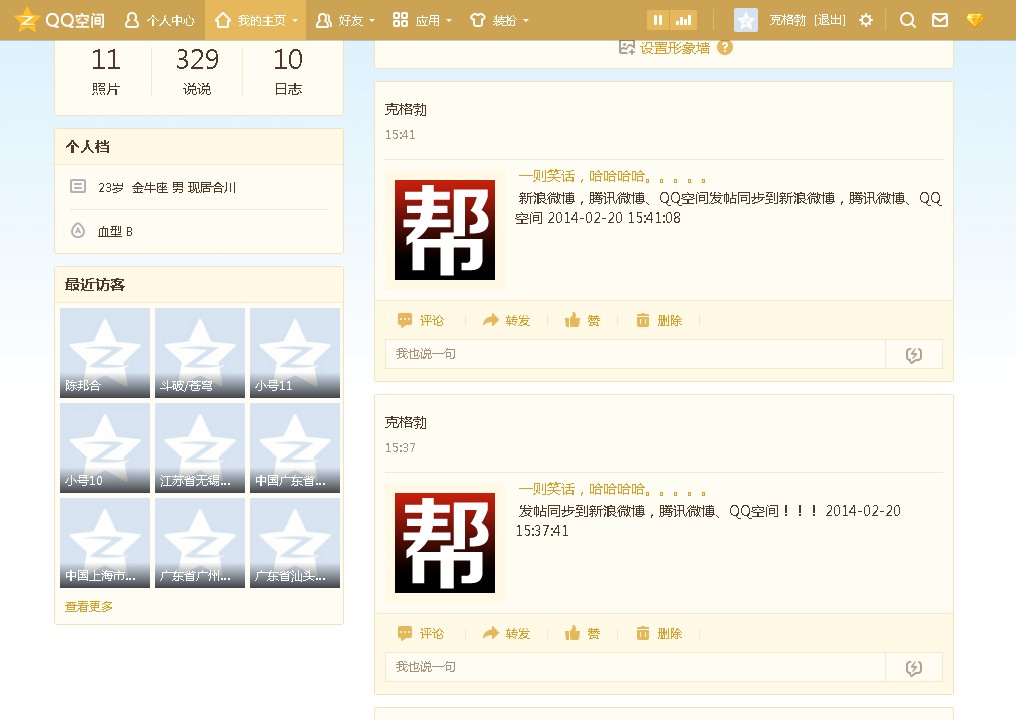1016x720 pixels.
Task: Click the user avatar in top bar
Action: click(x=746, y=20)
